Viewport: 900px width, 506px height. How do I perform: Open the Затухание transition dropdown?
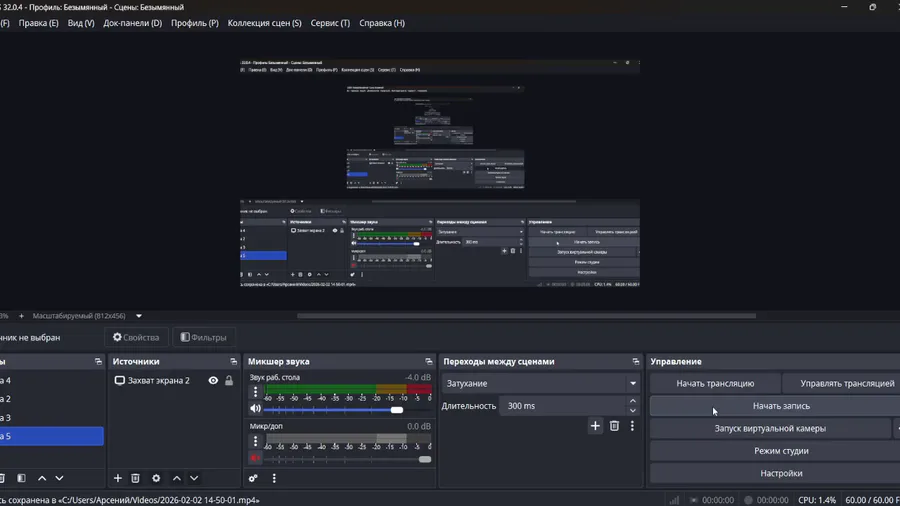540,383
